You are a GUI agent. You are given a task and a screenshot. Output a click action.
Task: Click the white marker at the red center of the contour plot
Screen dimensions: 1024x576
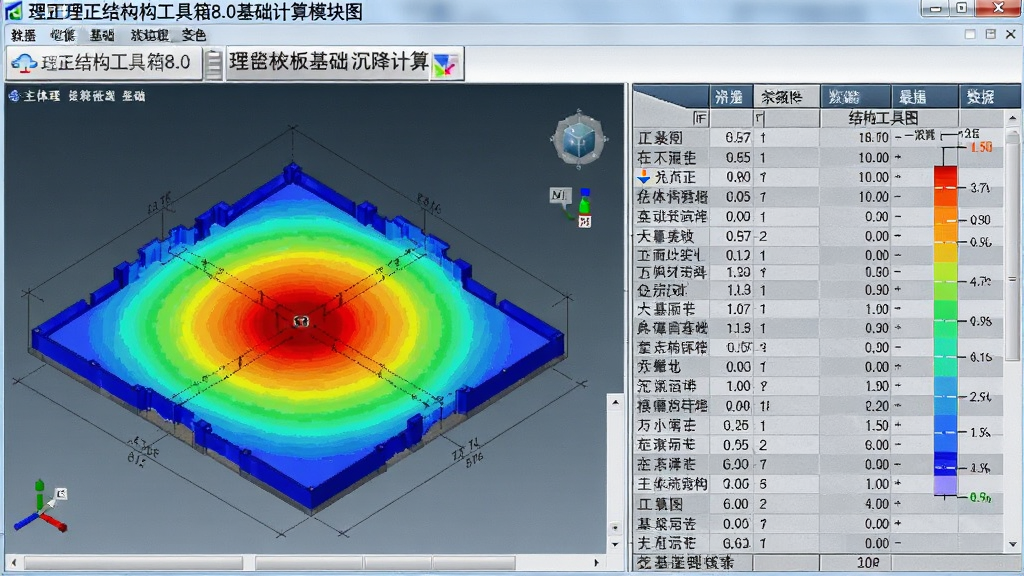(300, 321)
